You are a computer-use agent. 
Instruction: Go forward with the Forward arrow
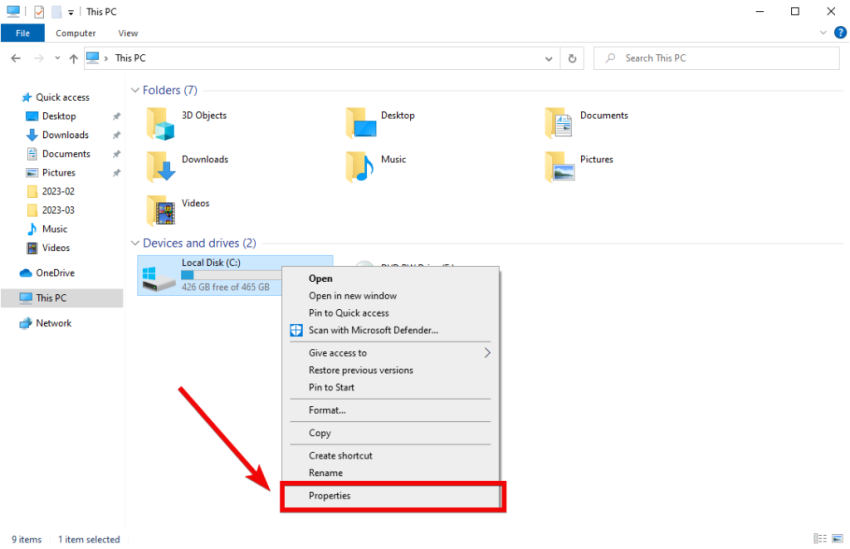(38, 59)
